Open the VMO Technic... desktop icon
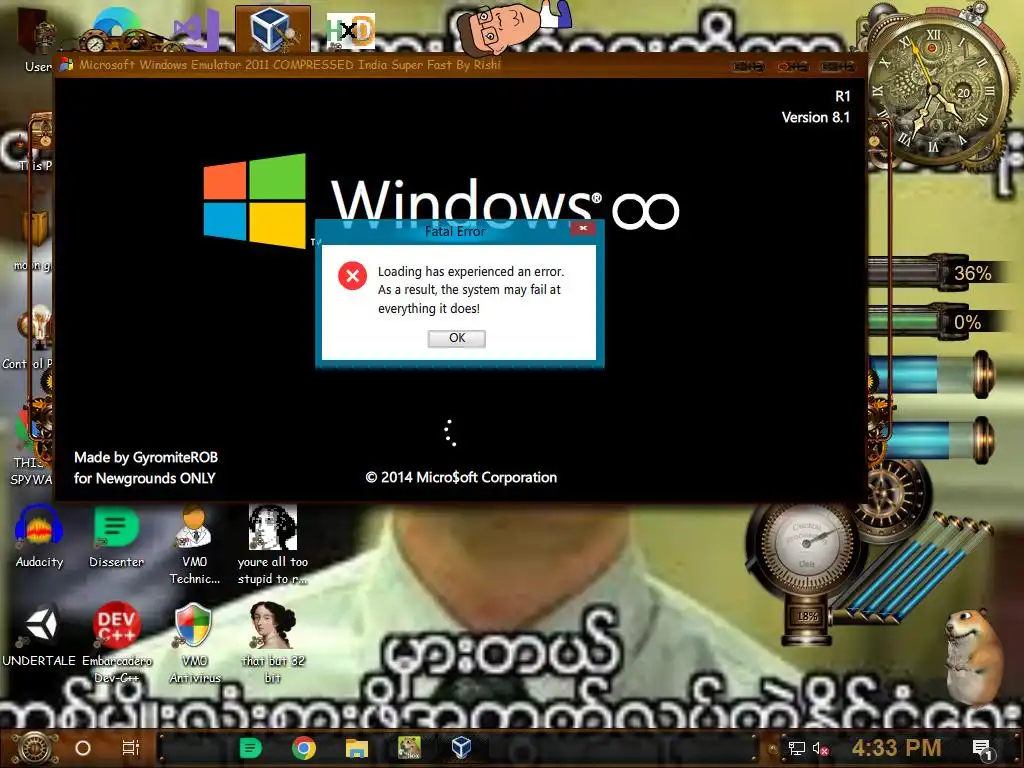 195,545
